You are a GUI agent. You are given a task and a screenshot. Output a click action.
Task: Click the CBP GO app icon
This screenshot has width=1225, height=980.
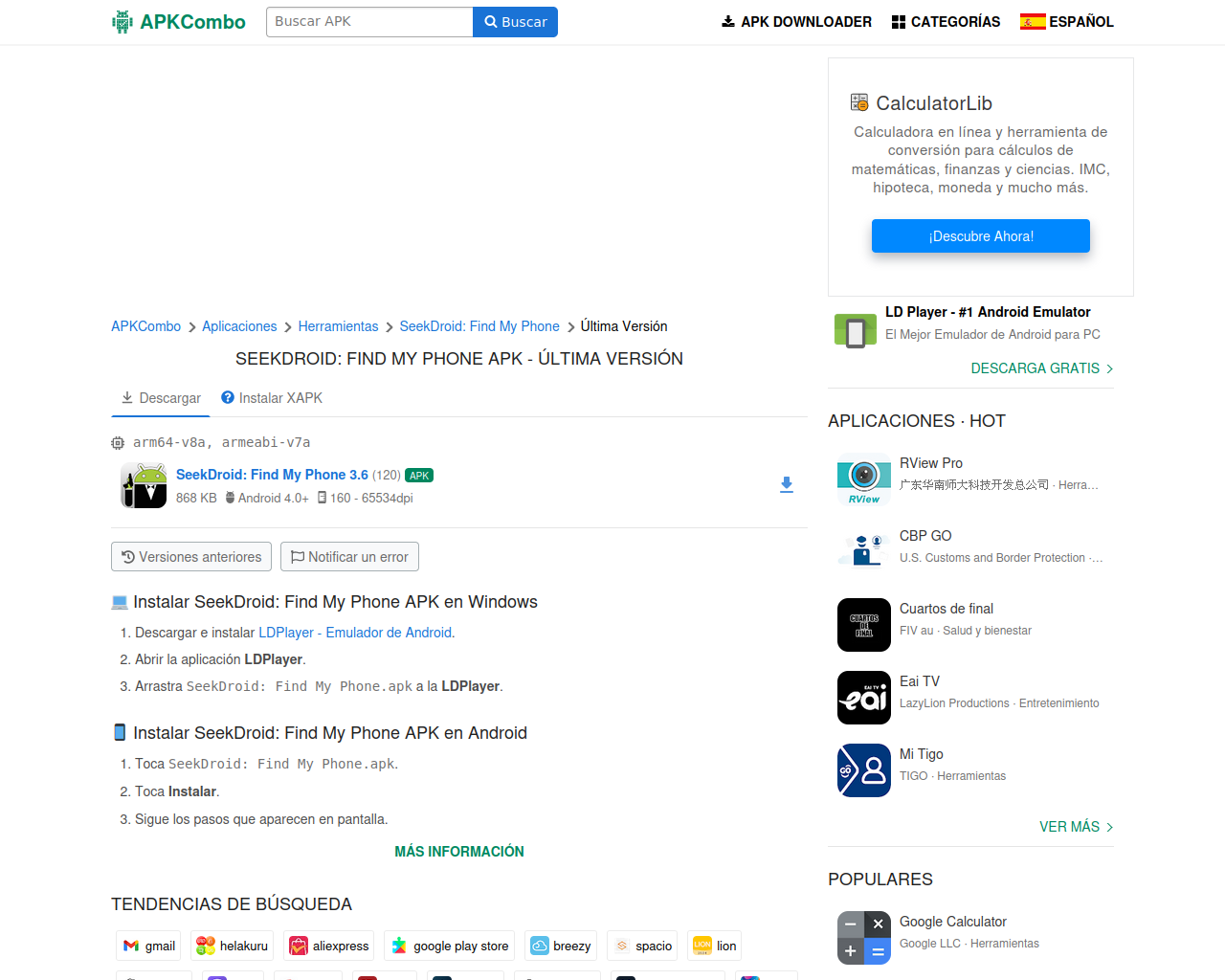[x=864, y=552]
